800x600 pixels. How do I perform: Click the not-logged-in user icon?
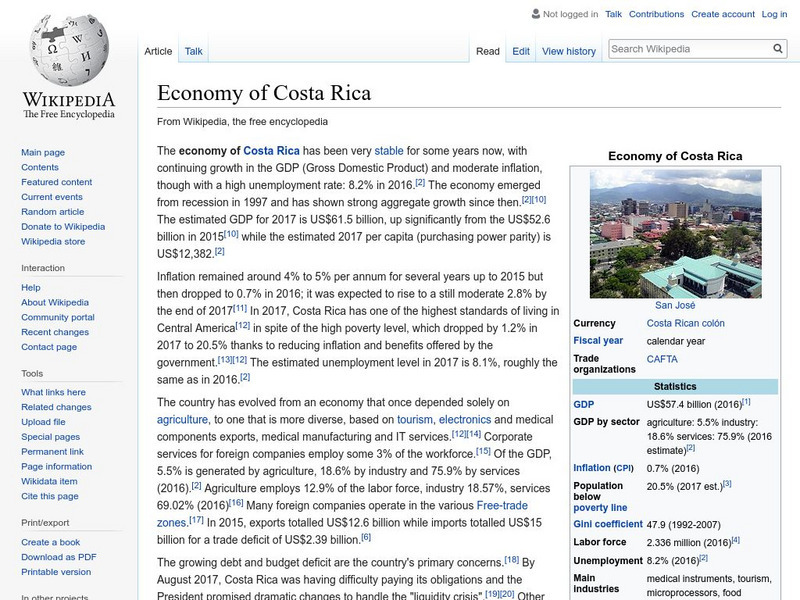[x=536, y=14]
